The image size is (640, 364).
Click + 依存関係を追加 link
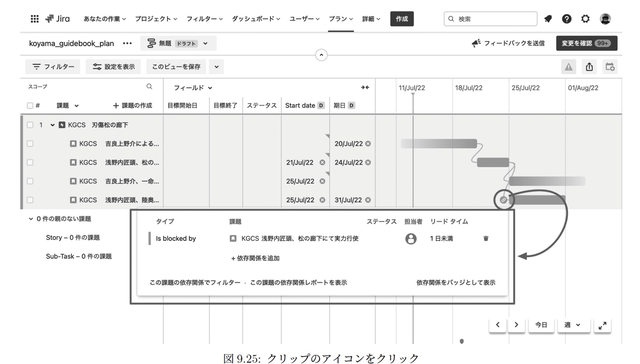[x=256, y=258]
